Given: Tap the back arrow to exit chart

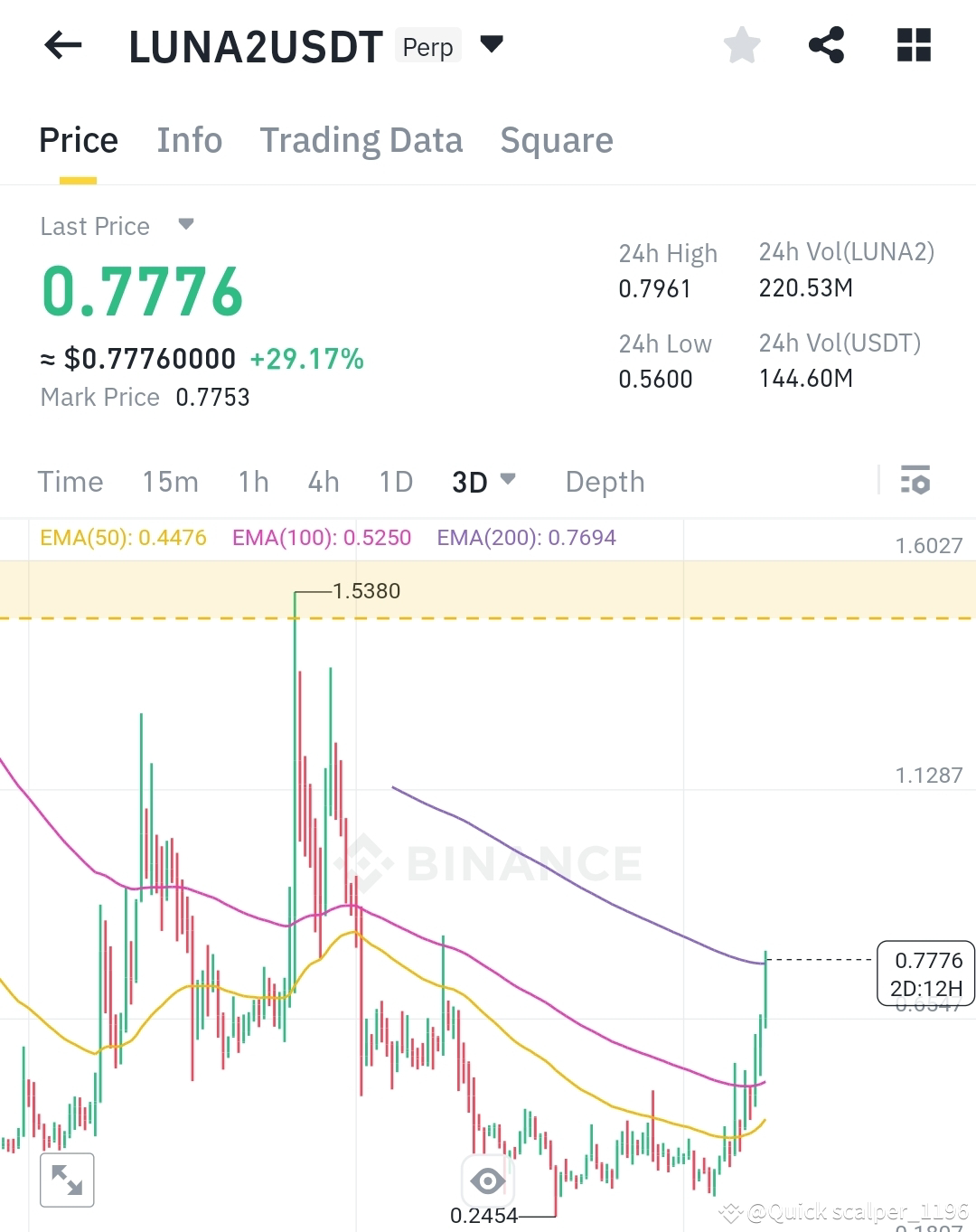Looking at the screenshot, I should (x=61, y=45).
